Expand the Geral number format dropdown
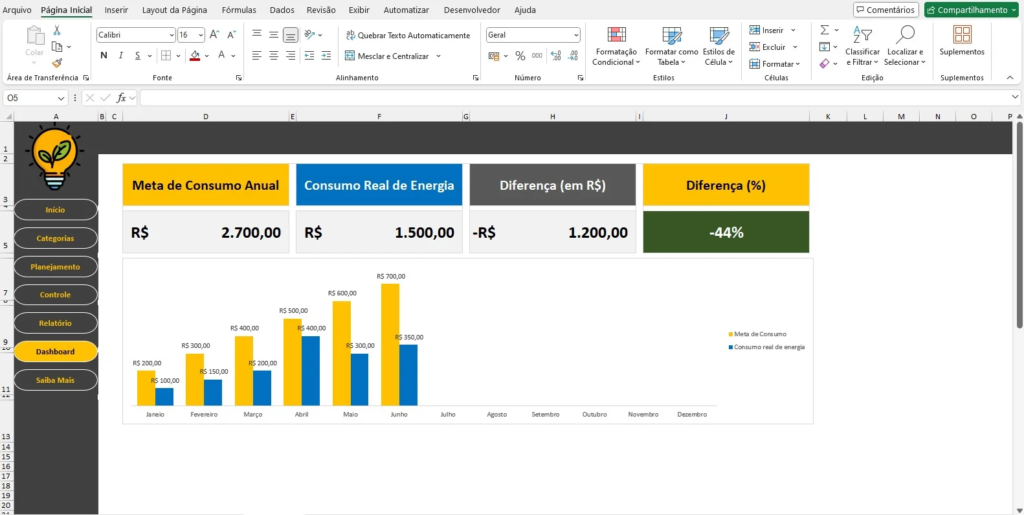Image resolution: width=1024 pixels, height=515 pixels. (x=576, y=34)
